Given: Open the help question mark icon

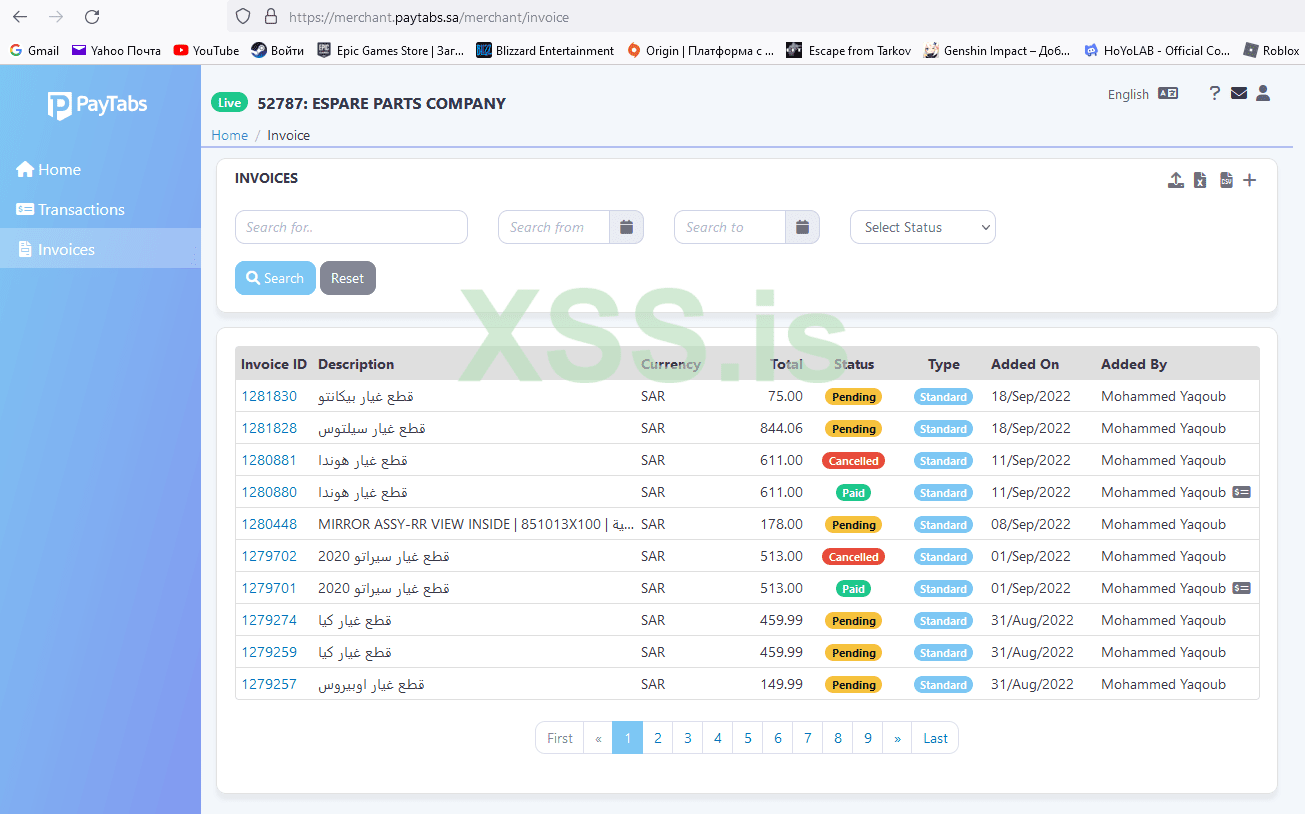Looking at the screenshot, I should click(1214, 93).
